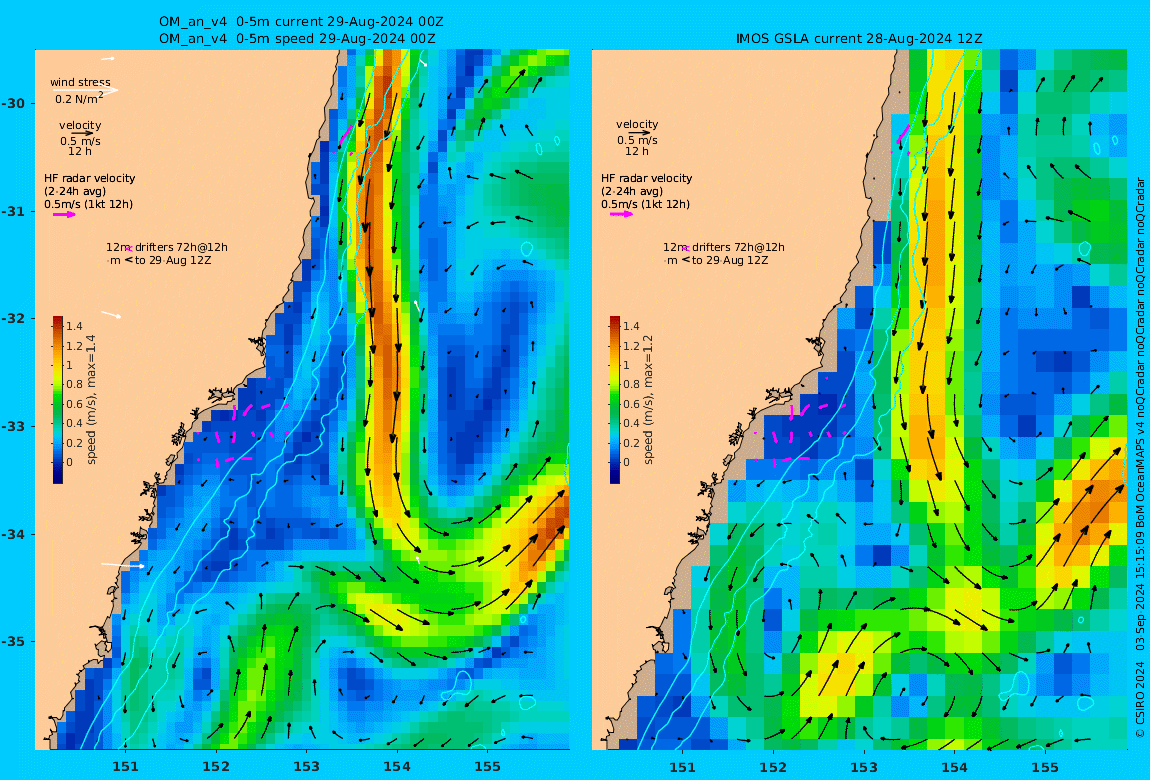Click the 'speed (m/s), max=1.4' color bar label
The height and width of the screenshot is (780, 1150).
click(92, 400)
